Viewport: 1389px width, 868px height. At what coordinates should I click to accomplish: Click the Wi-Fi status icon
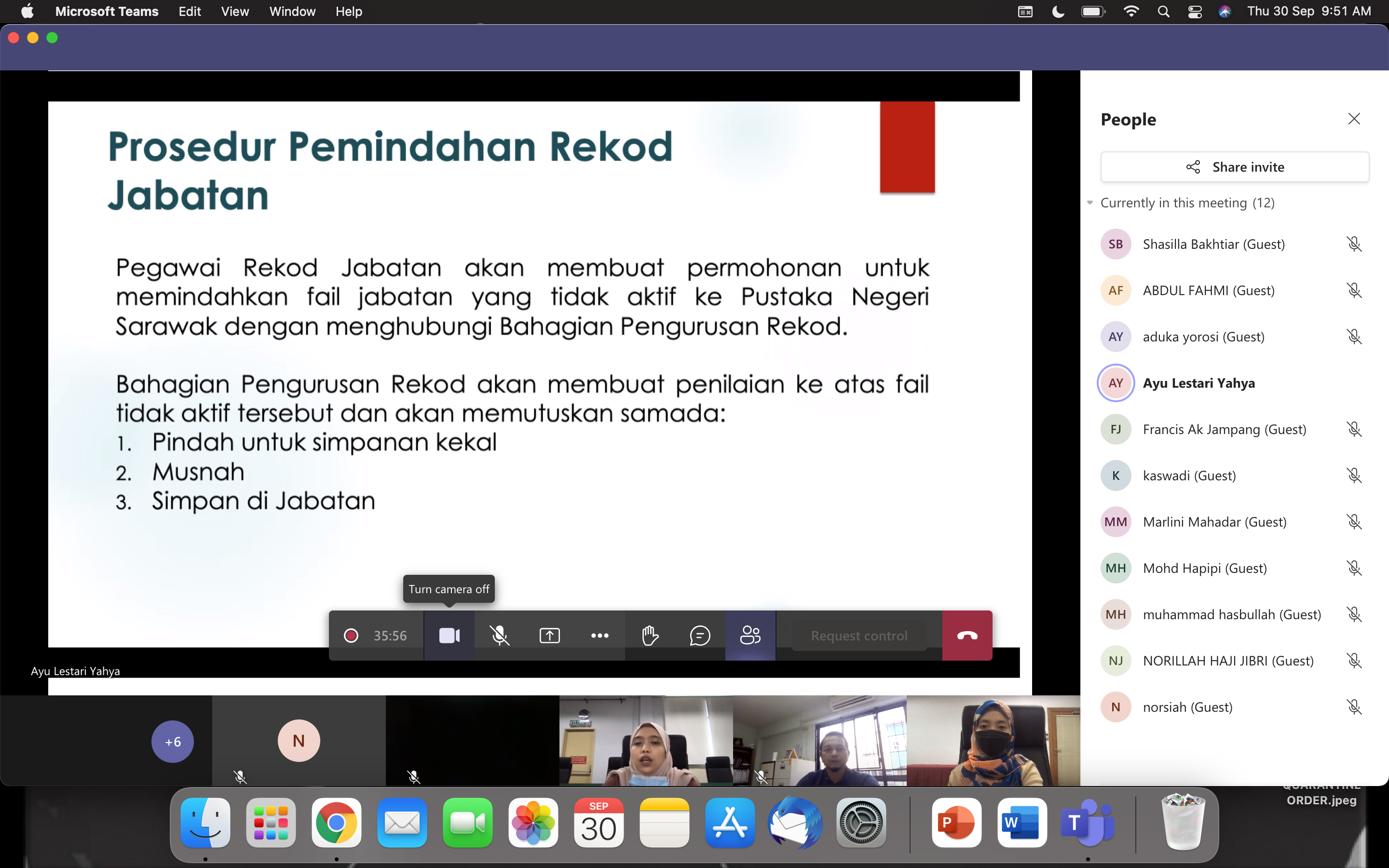(1130, 12)
